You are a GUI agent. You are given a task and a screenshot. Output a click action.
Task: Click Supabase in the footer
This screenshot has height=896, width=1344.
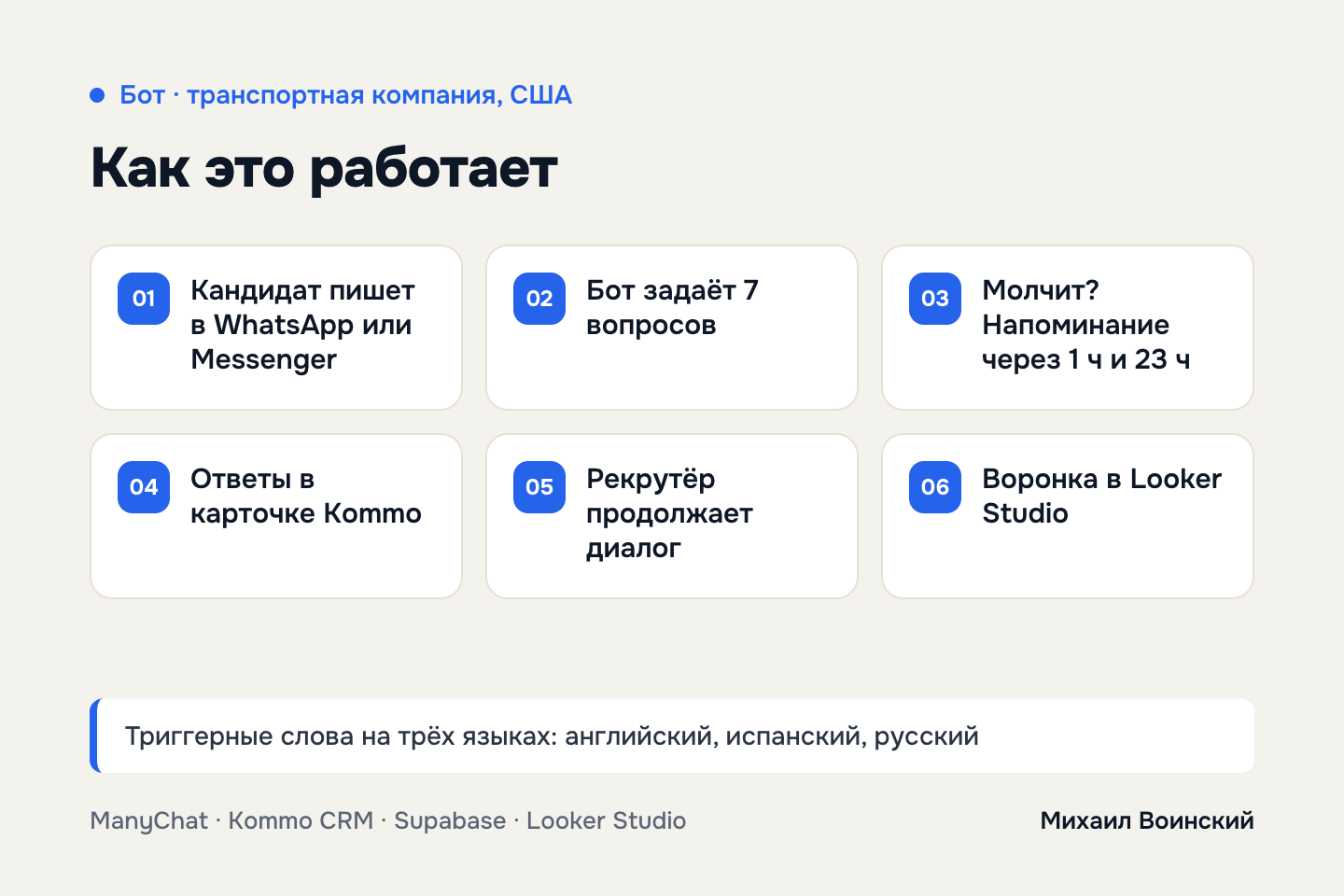coord(450,821)
